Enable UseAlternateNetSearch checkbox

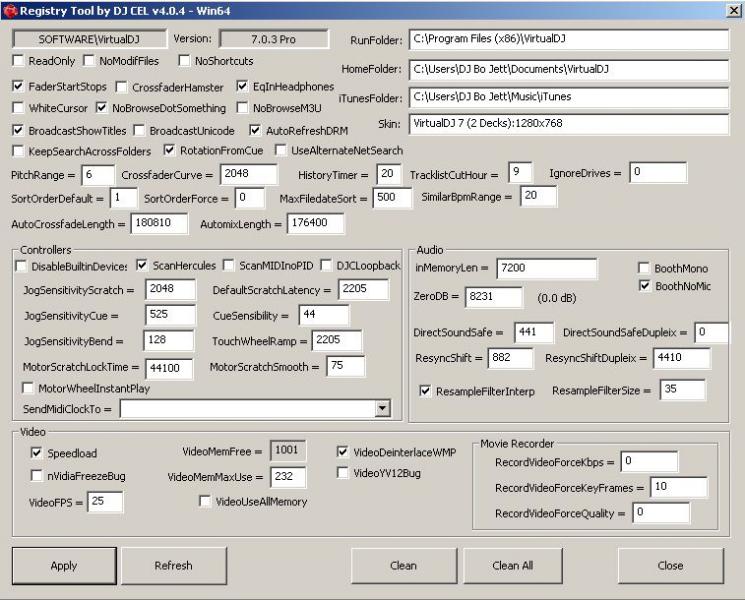coord(281,150)
